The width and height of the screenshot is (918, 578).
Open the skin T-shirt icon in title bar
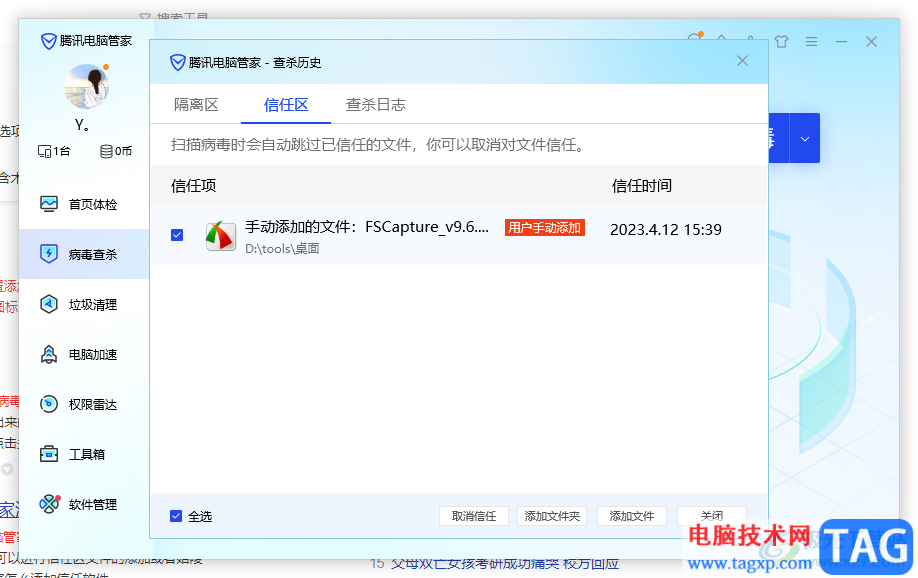(781, 42)
